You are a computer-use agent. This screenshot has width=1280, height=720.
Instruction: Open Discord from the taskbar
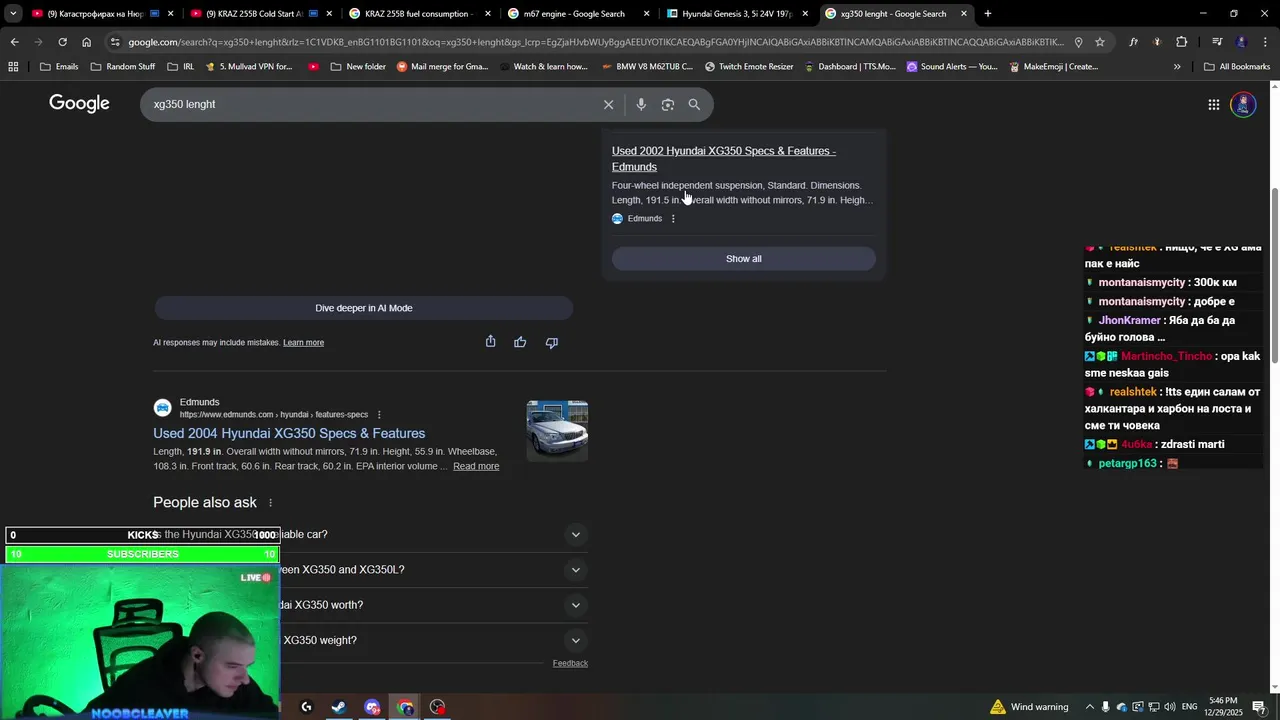pos(372,707)
